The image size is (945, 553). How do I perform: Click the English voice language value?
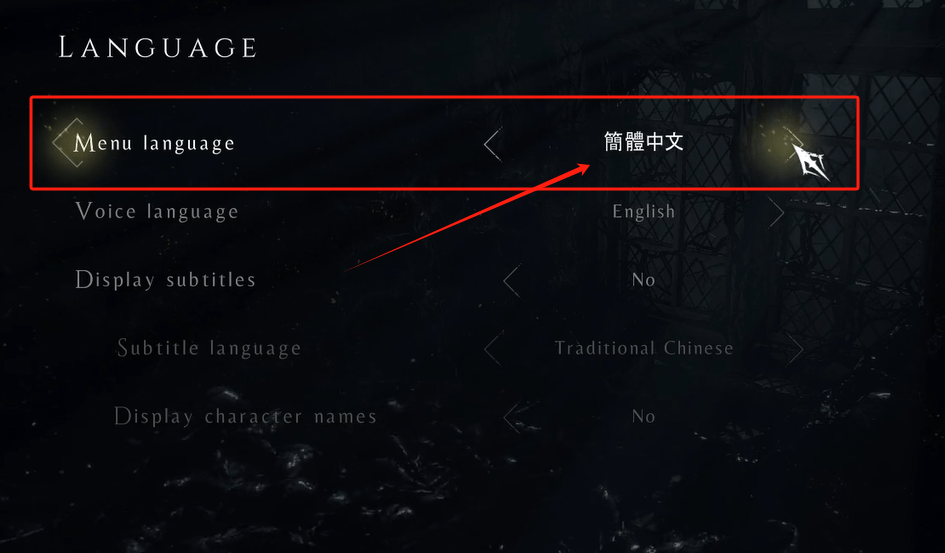click(644, 211)
